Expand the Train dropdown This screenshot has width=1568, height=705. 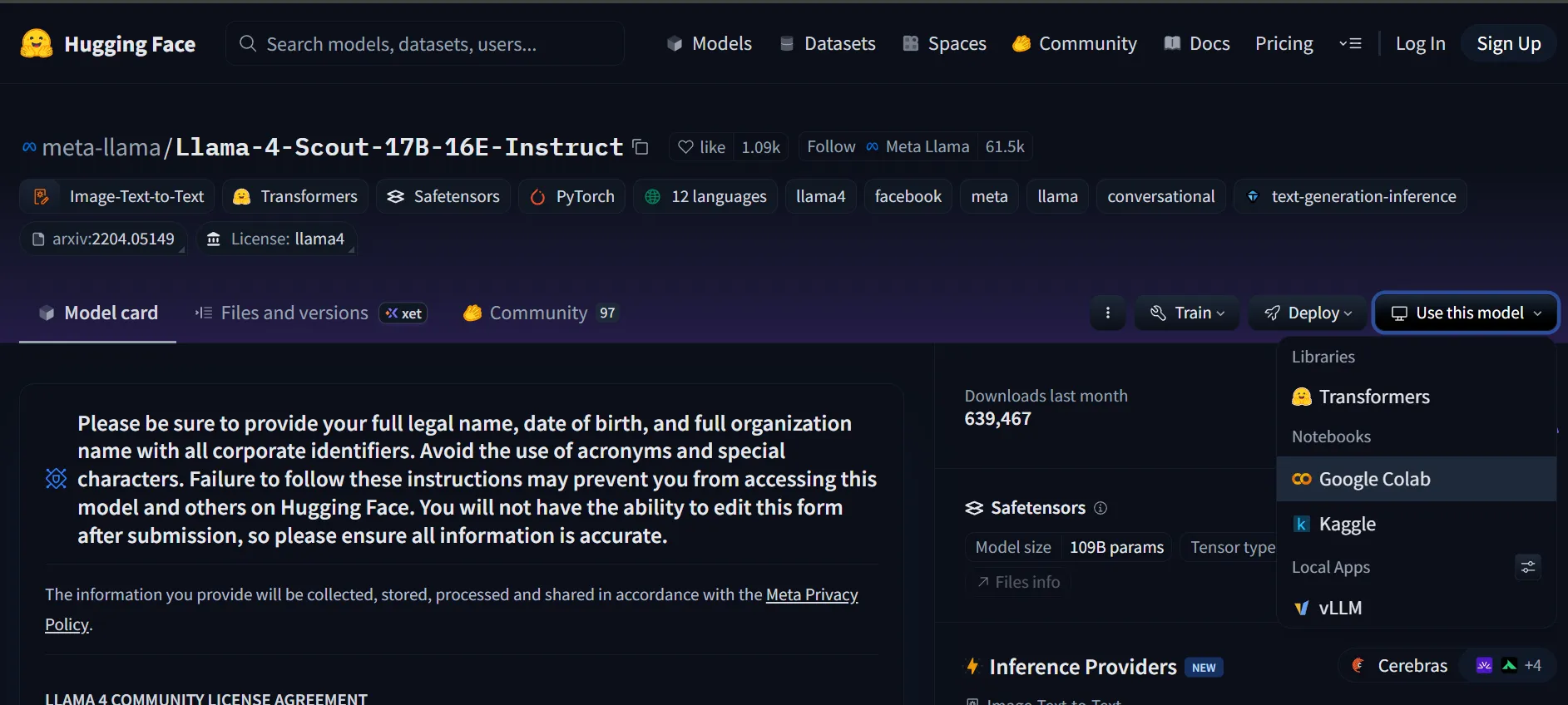click(1187, 313)
